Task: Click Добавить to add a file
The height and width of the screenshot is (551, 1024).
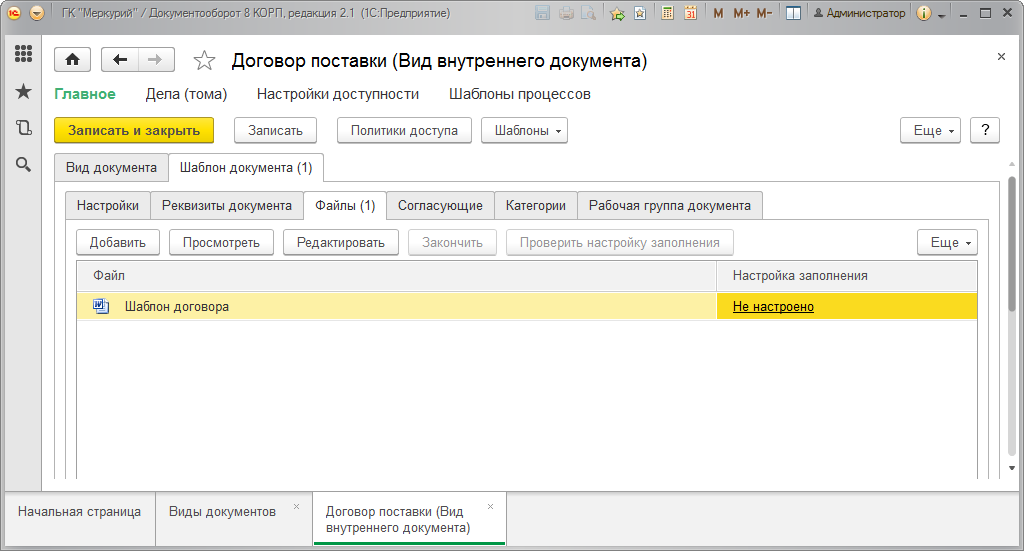Action: click(x=118, y=243)
